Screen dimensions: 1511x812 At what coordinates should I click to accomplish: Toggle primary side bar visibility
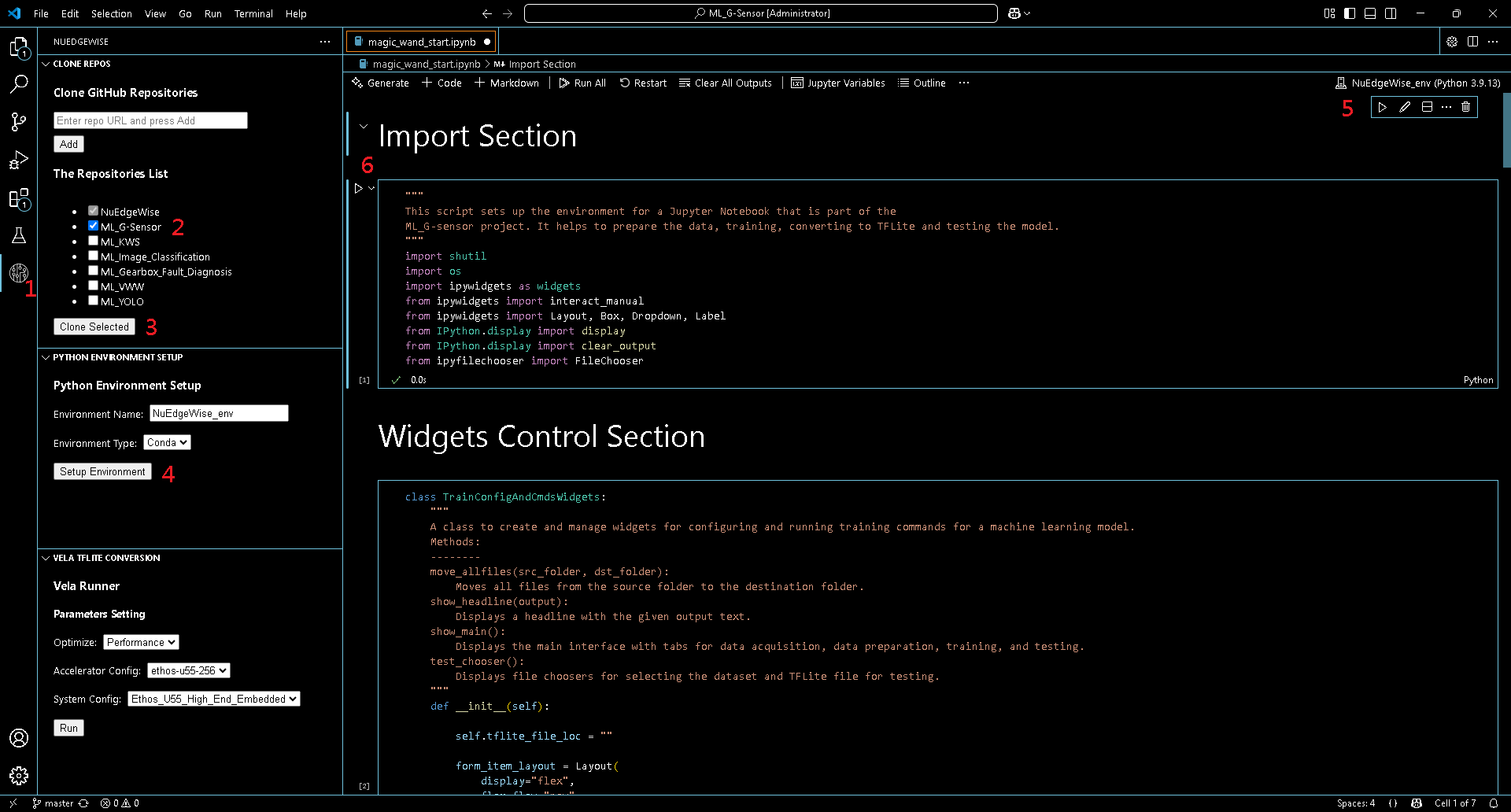1350,13
